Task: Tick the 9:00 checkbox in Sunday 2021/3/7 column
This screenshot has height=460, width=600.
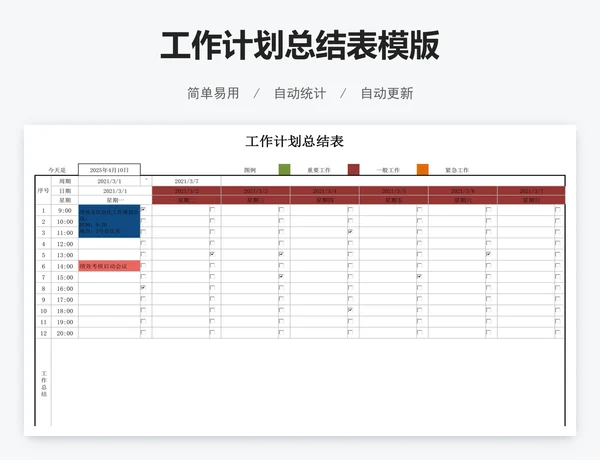Action: click(558, 210)
